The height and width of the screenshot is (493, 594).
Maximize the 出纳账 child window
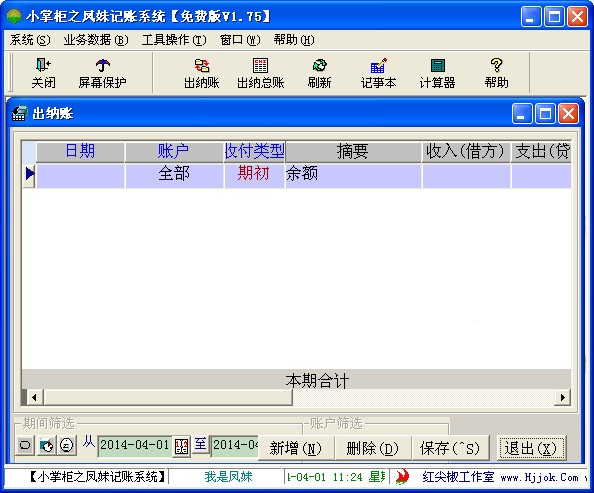click(x=545, y=113)
